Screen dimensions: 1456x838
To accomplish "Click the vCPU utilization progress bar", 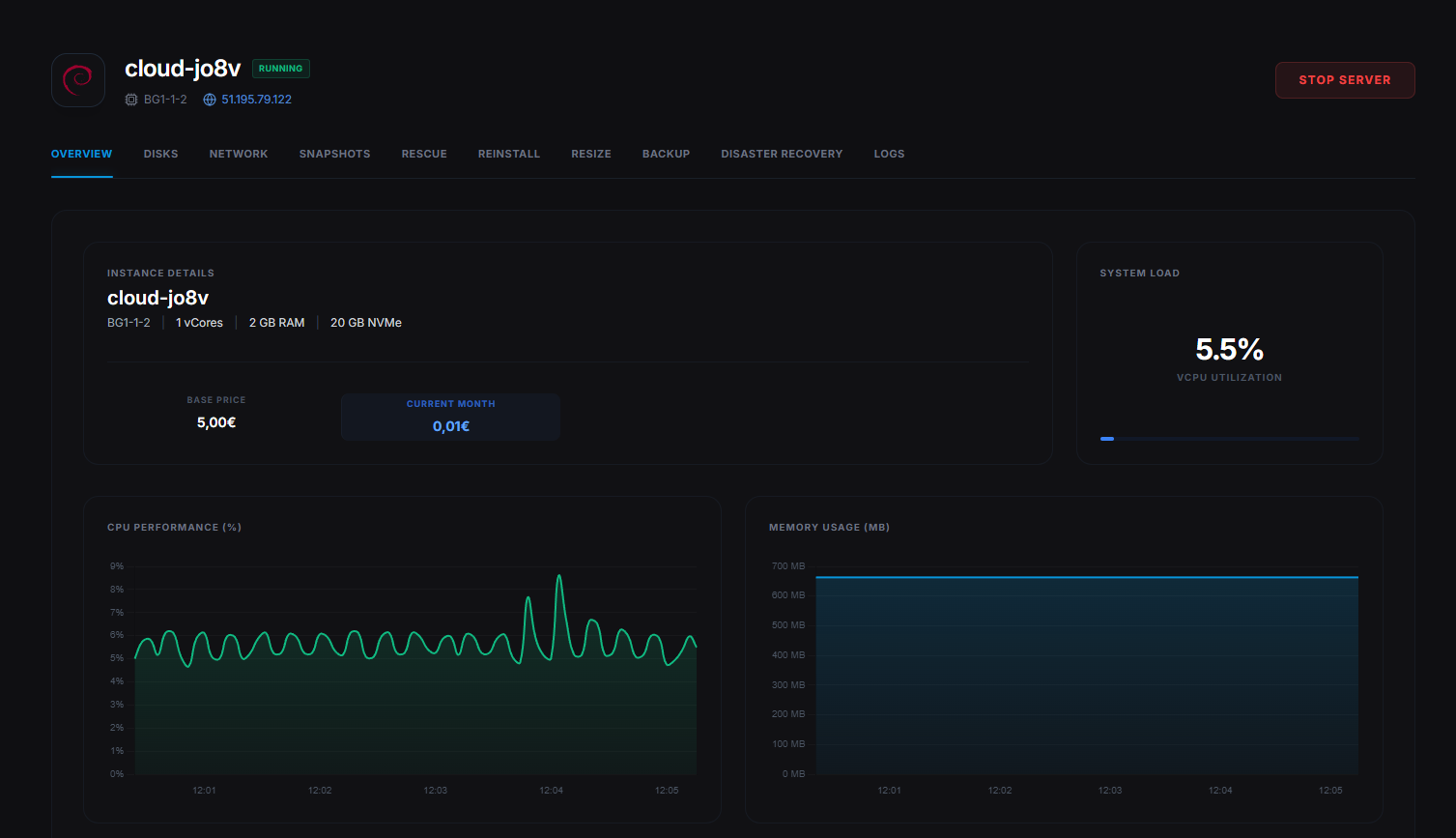I will [1229, 439].
